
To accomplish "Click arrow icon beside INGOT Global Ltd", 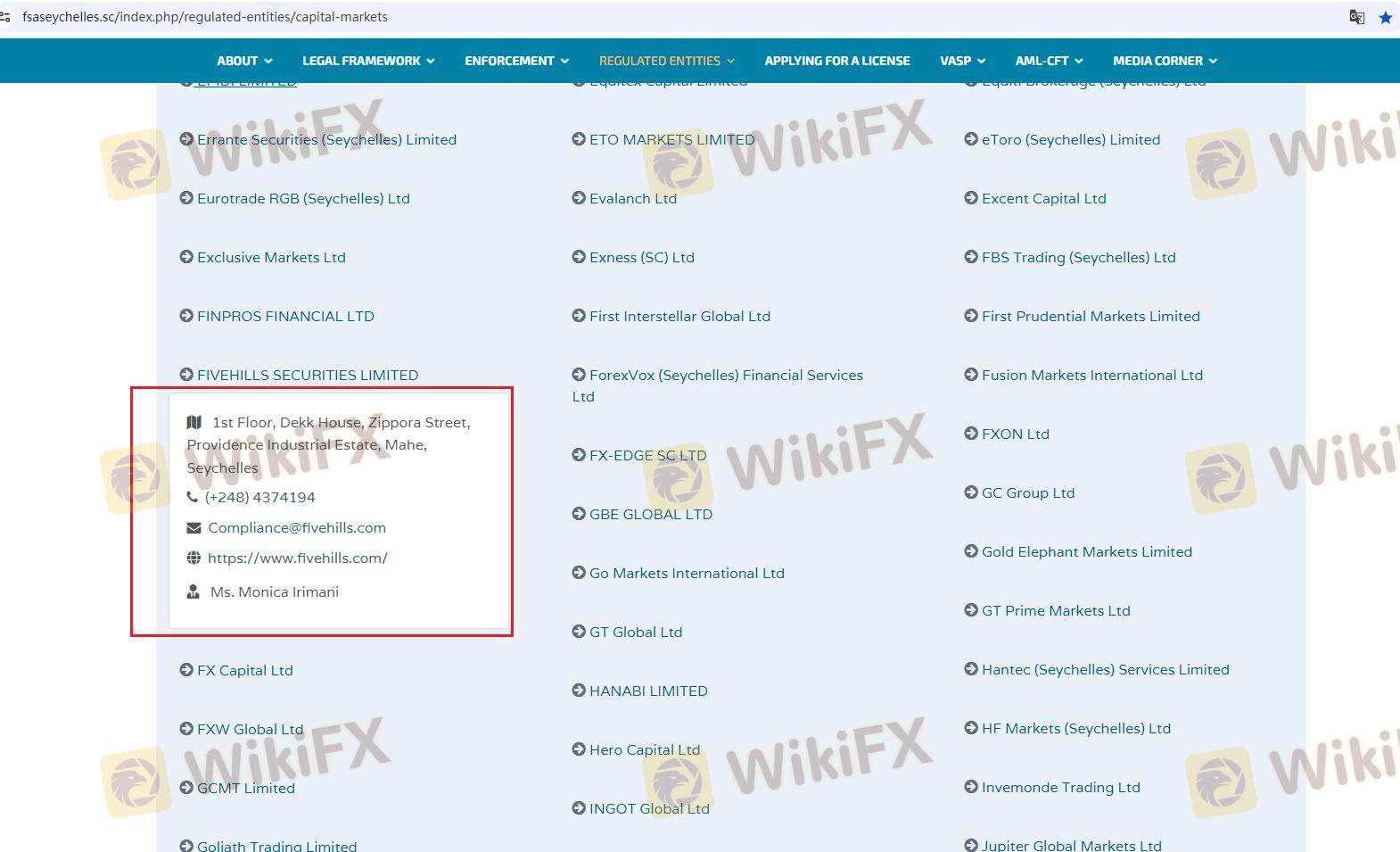I will click(x=579, y=808).
